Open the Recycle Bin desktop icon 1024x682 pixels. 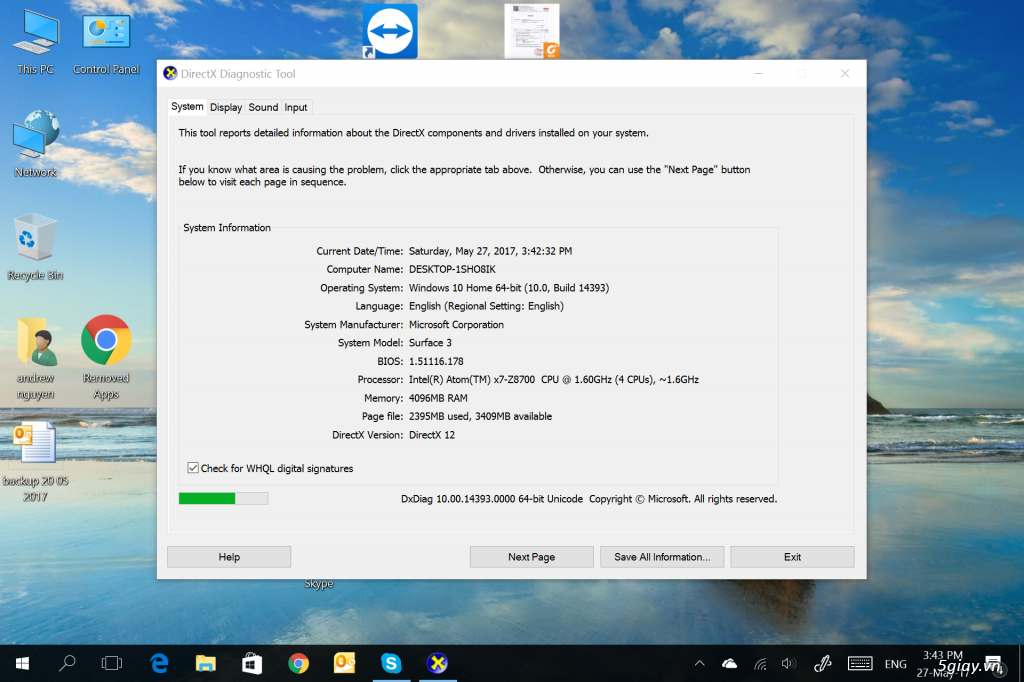click(35, 240)
